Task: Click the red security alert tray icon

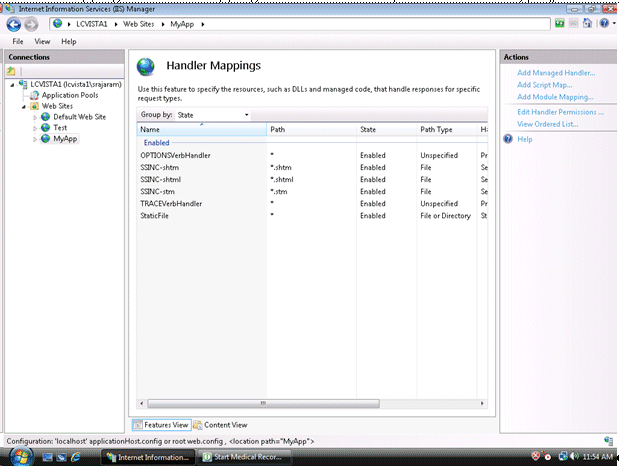Action: [536, 456]
